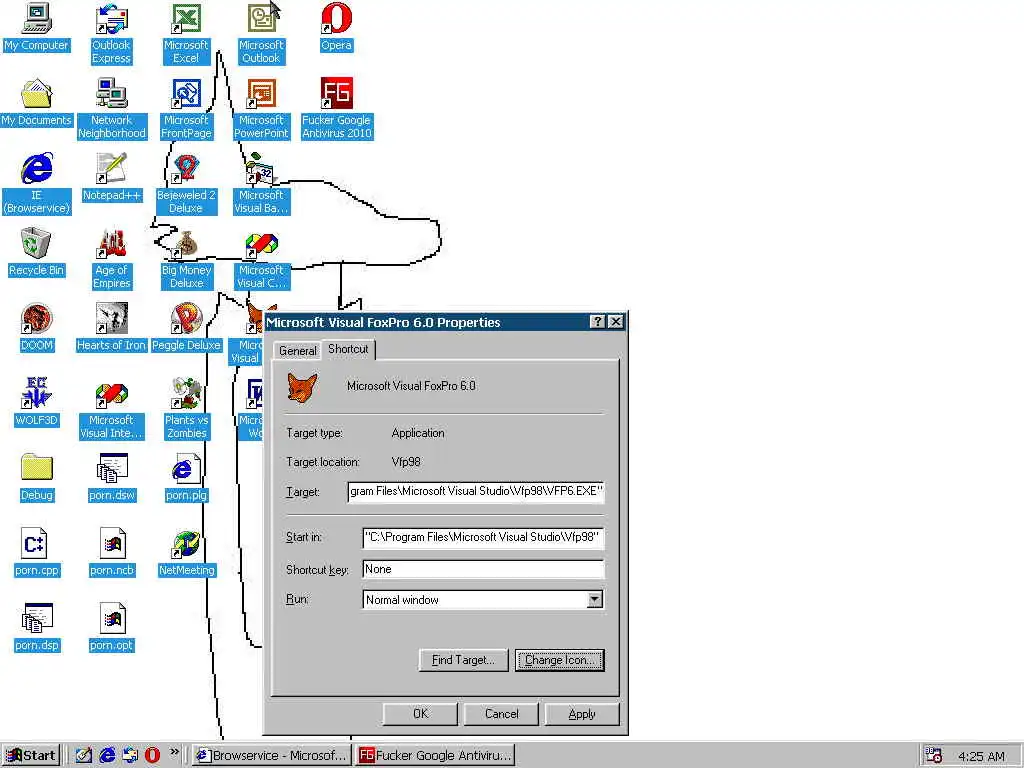Switch to the General tab

[297, 351]
